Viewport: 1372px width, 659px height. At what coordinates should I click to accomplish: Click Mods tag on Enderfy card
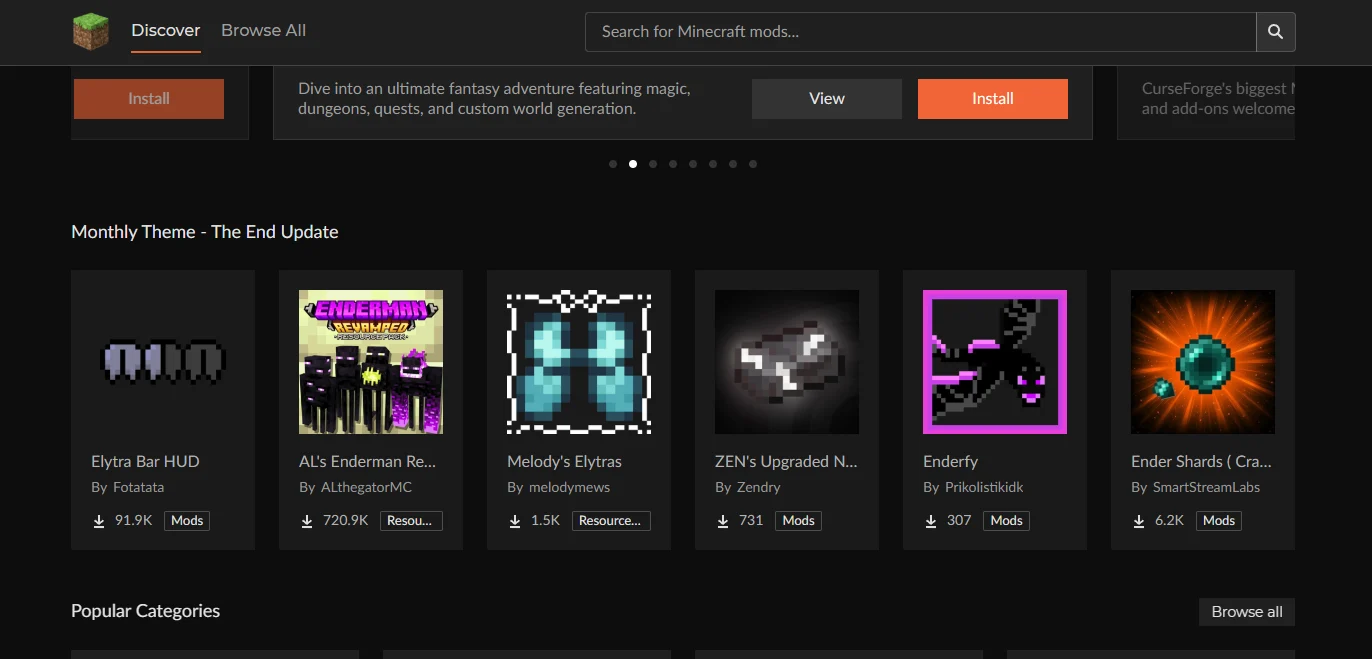[1007, 521]
